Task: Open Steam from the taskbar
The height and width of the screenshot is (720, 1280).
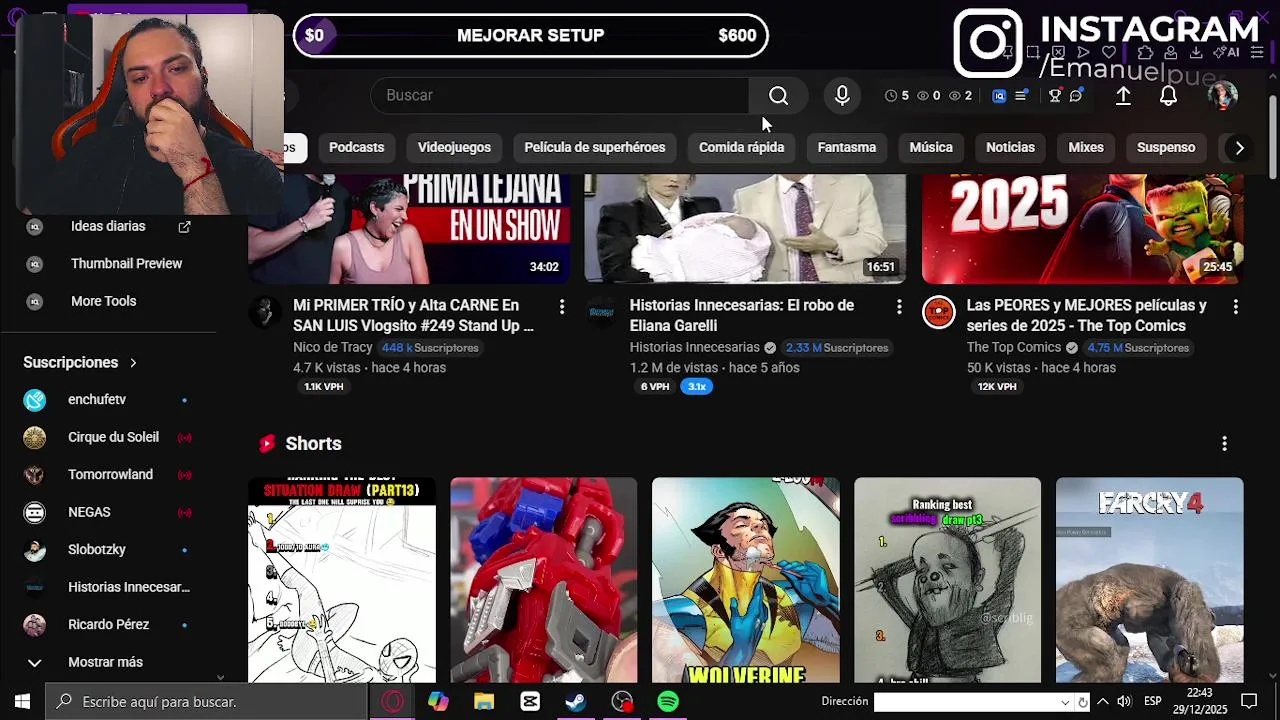Action: [x=576, y=701]
